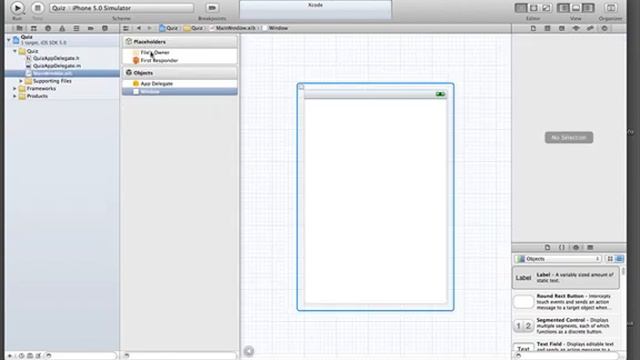
Task: Click Window in the jump bar
Action: click(x=275, y=28)
